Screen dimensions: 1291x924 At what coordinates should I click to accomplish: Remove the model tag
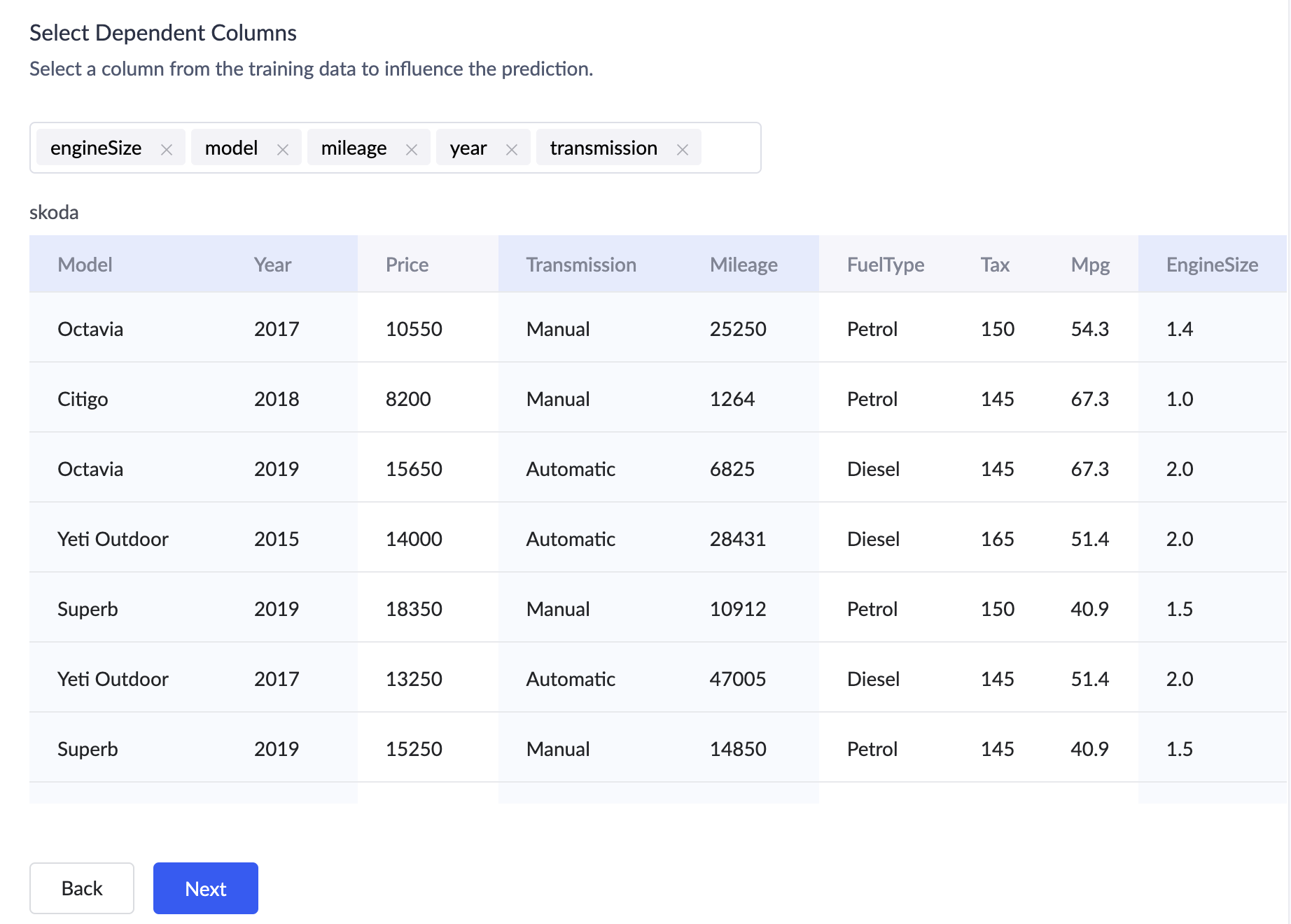pos(283,149)
